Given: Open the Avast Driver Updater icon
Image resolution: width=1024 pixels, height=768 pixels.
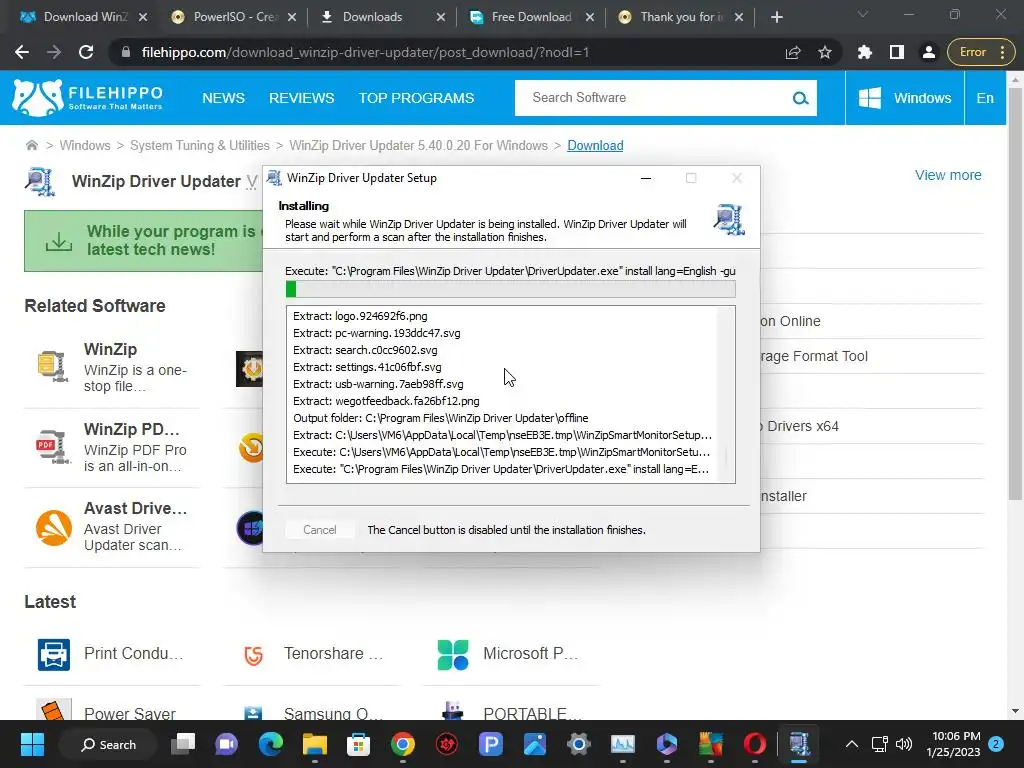Looking at the screenshot, I should point(54,527).
